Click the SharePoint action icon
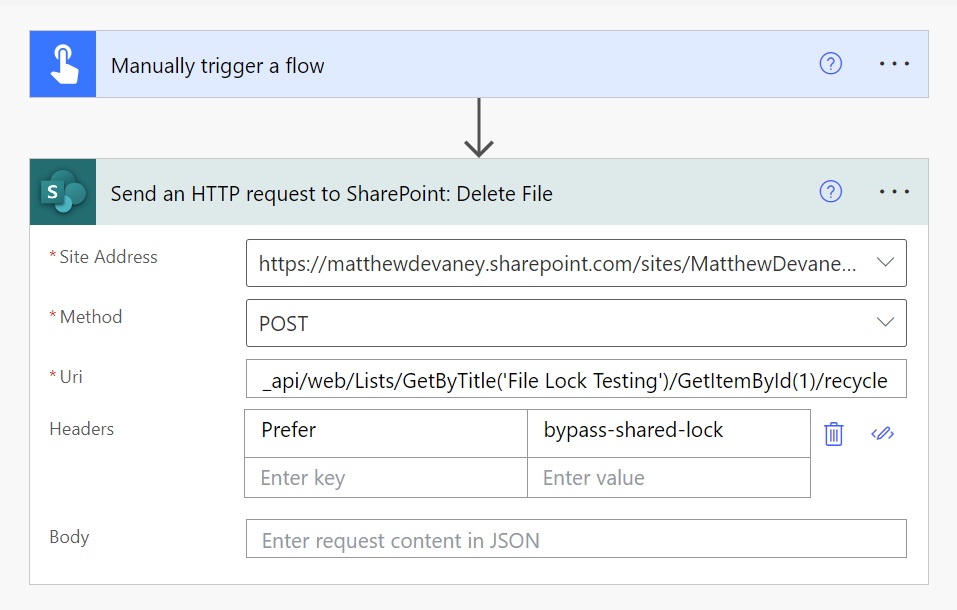Screen dimensions: 957x610 pyautogui.click(x=63, y=192)
